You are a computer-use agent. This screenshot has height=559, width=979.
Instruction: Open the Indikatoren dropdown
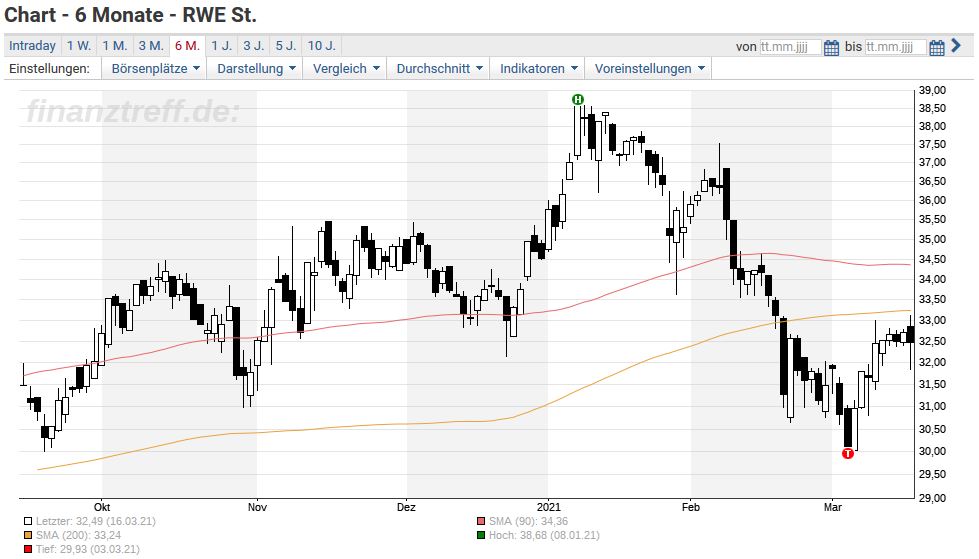coord(538,69)
